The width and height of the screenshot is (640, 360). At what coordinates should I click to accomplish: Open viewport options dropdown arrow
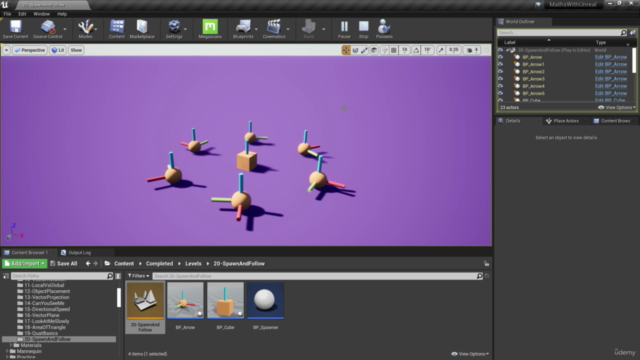click(x=7, y=50)
